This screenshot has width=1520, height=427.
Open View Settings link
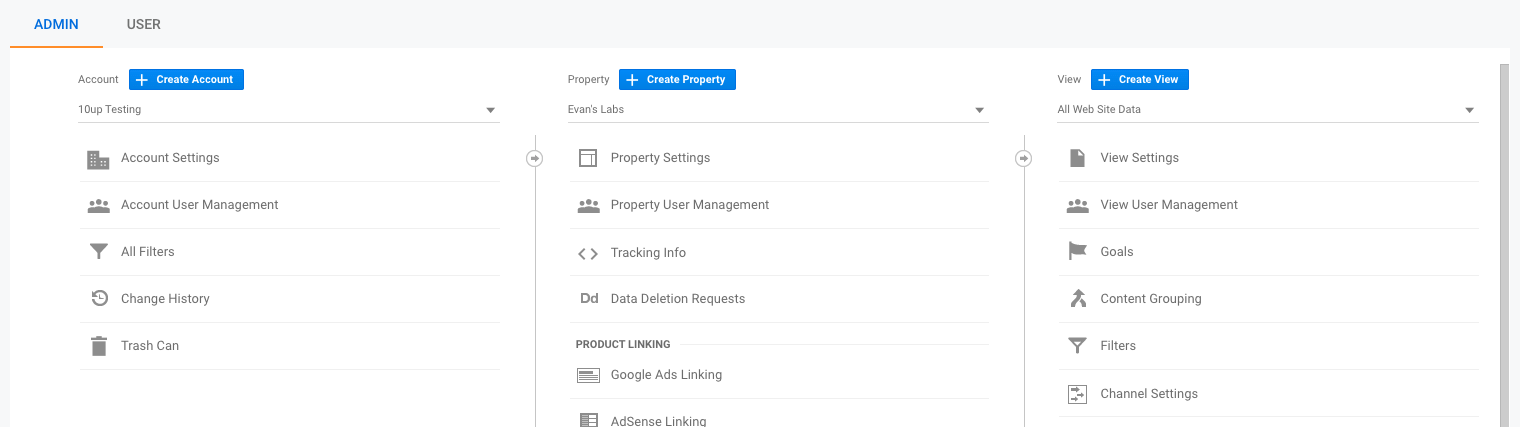click(1139, 158)
